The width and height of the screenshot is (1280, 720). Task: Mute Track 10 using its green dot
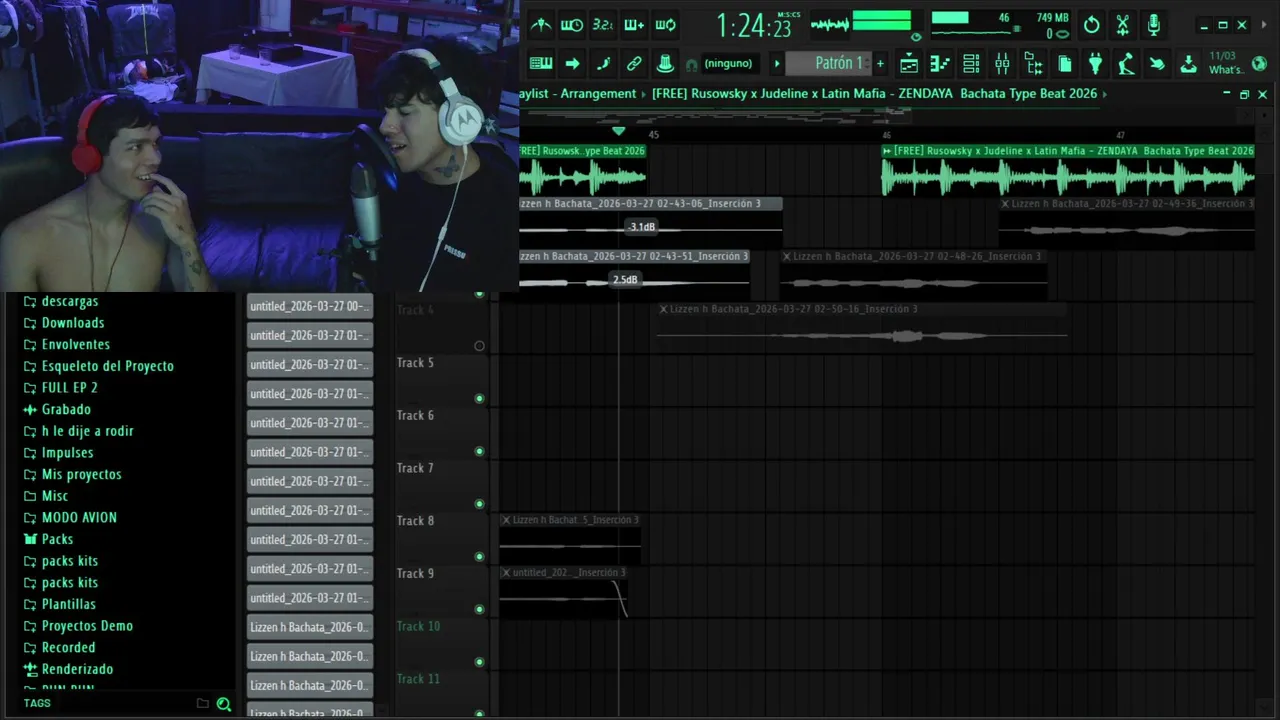pyautogui.click(x=479, y=662)
